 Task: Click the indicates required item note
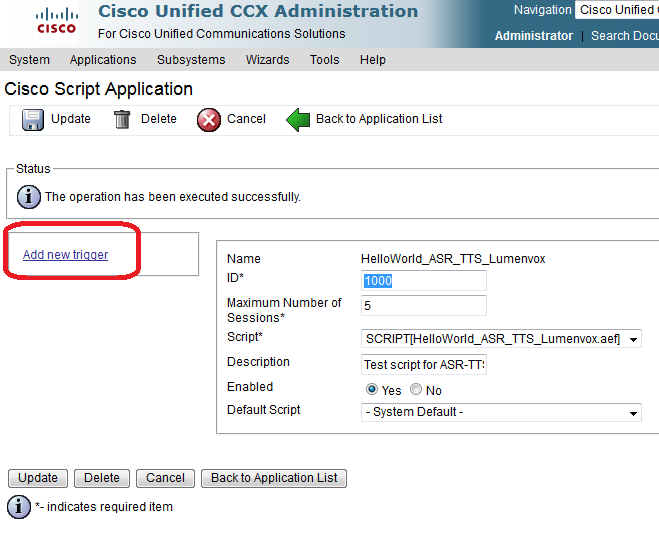pyautogui.click(x=104, y=507)
